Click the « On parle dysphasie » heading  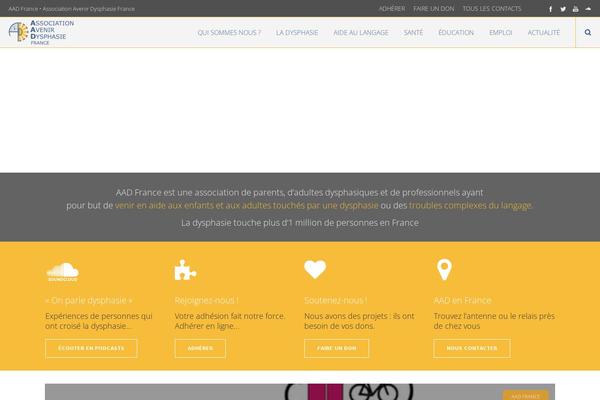(89, 300)
